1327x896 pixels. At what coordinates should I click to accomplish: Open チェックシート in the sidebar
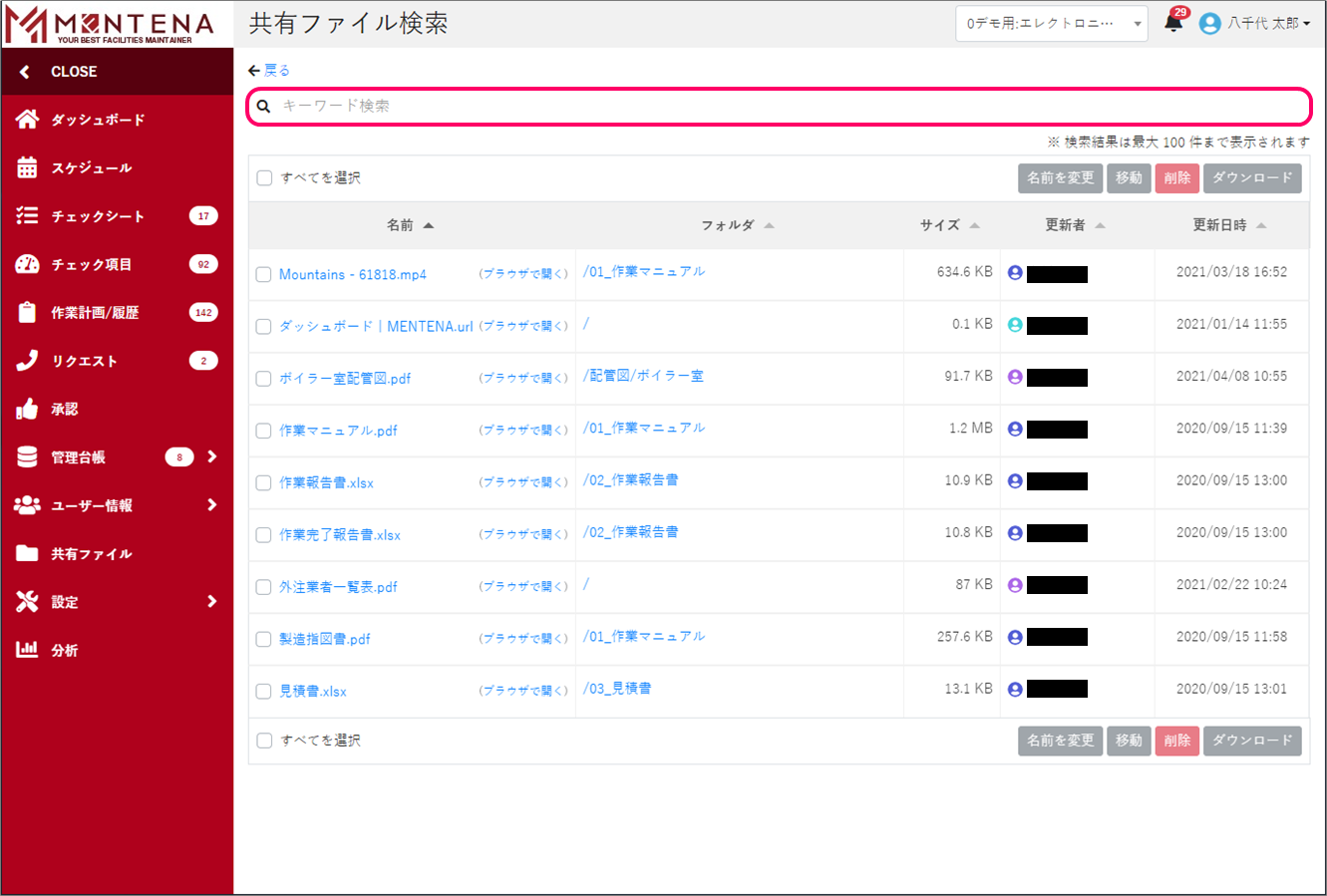(x=98, y=216)
